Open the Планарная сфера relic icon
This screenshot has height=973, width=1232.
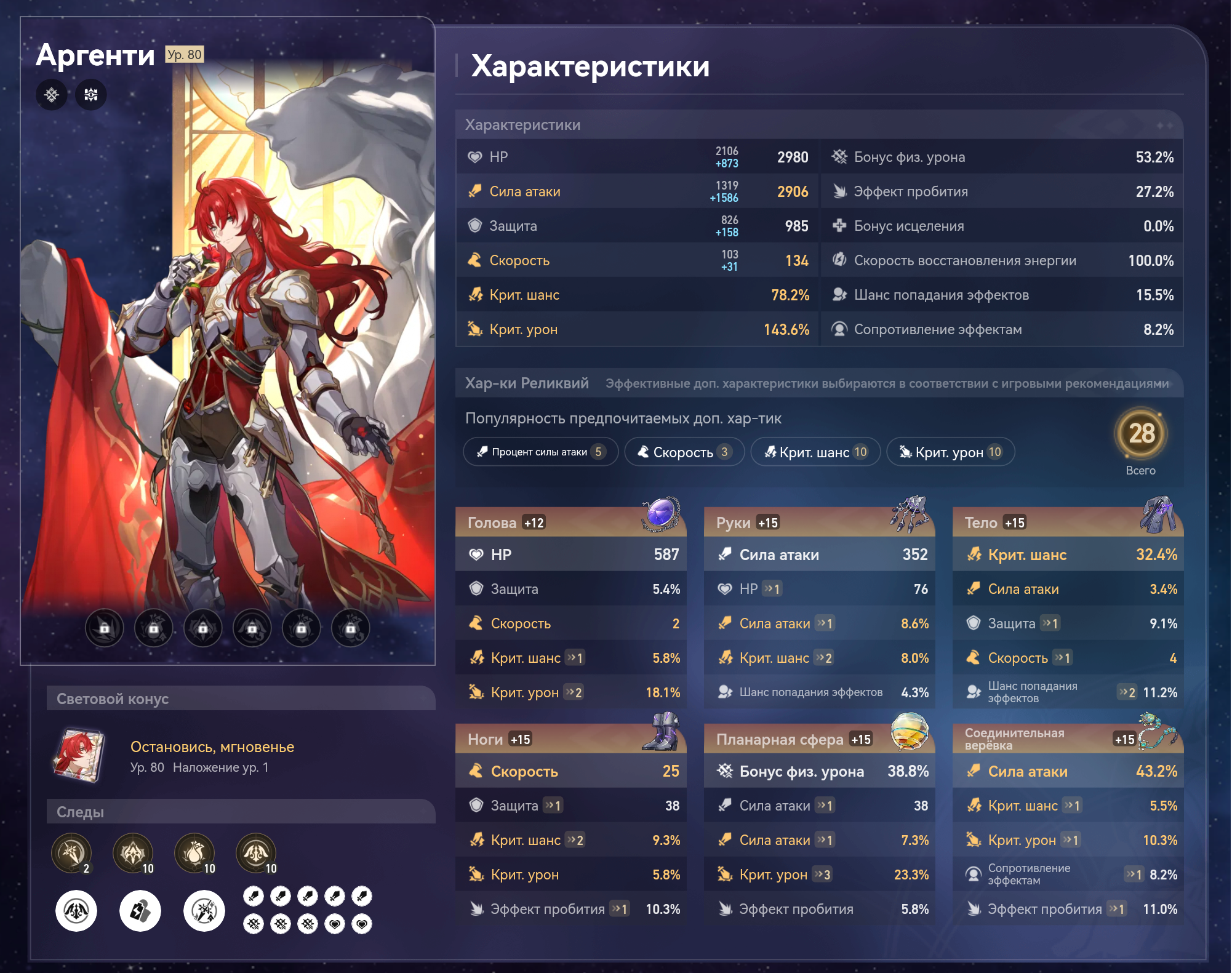910,731
